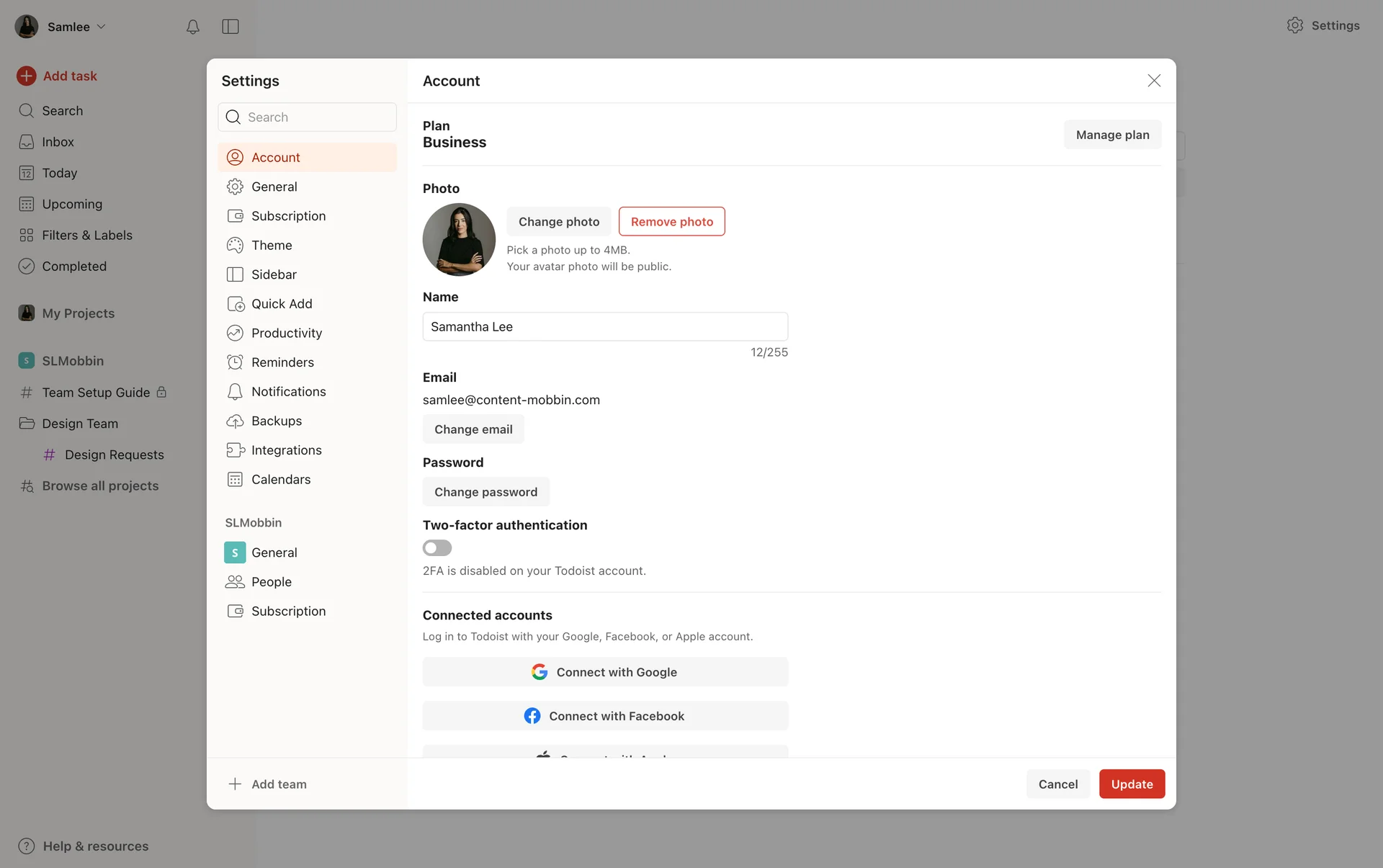The image size is (1383, 868).
Task: Open Integrations settings icon
Action: pyautogui.click(x=235, y=450)
